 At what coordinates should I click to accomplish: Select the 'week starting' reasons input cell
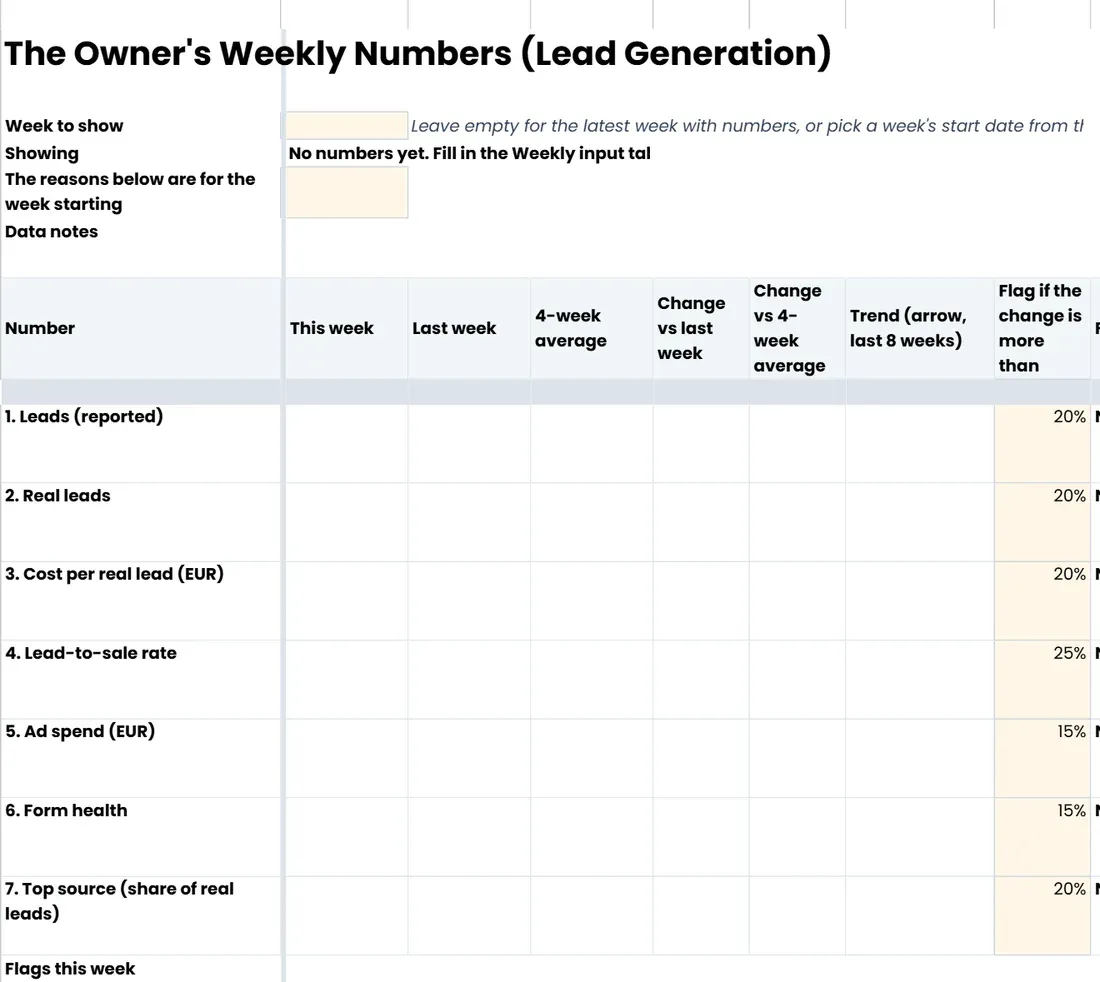(x=347, y=192)
